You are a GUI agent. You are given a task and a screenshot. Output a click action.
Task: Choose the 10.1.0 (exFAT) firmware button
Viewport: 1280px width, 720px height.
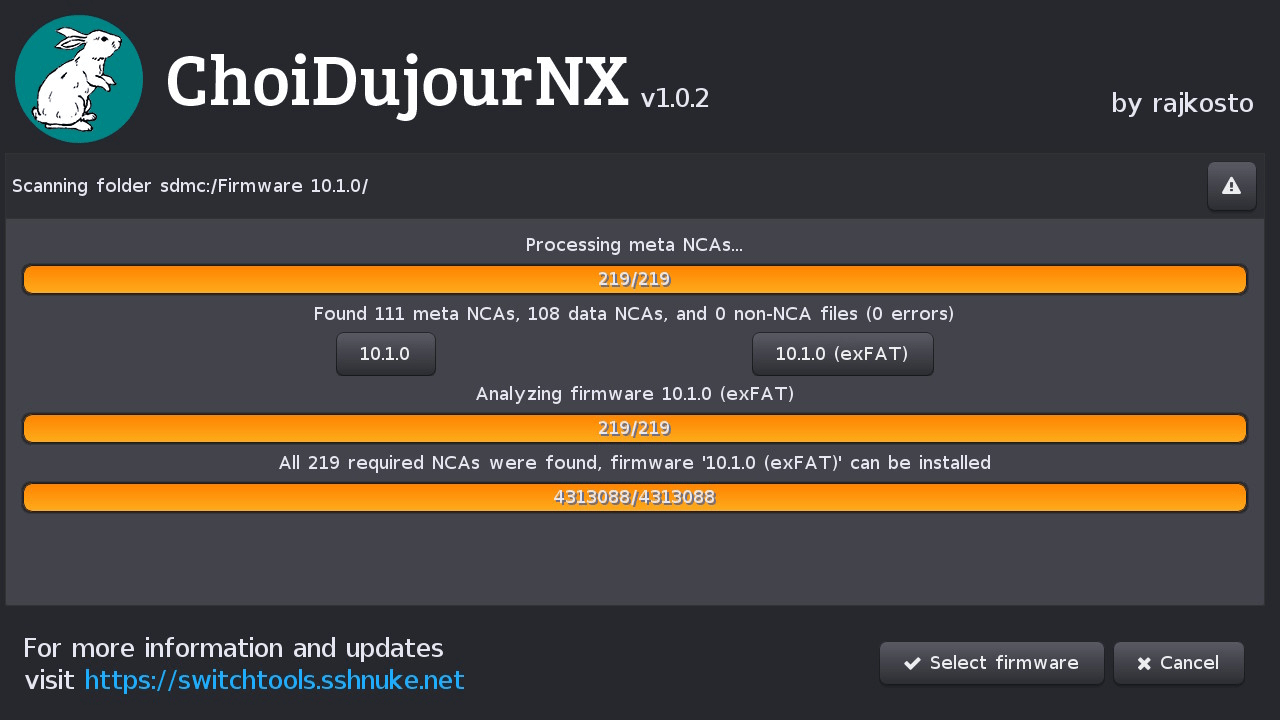tap(843, 354)
